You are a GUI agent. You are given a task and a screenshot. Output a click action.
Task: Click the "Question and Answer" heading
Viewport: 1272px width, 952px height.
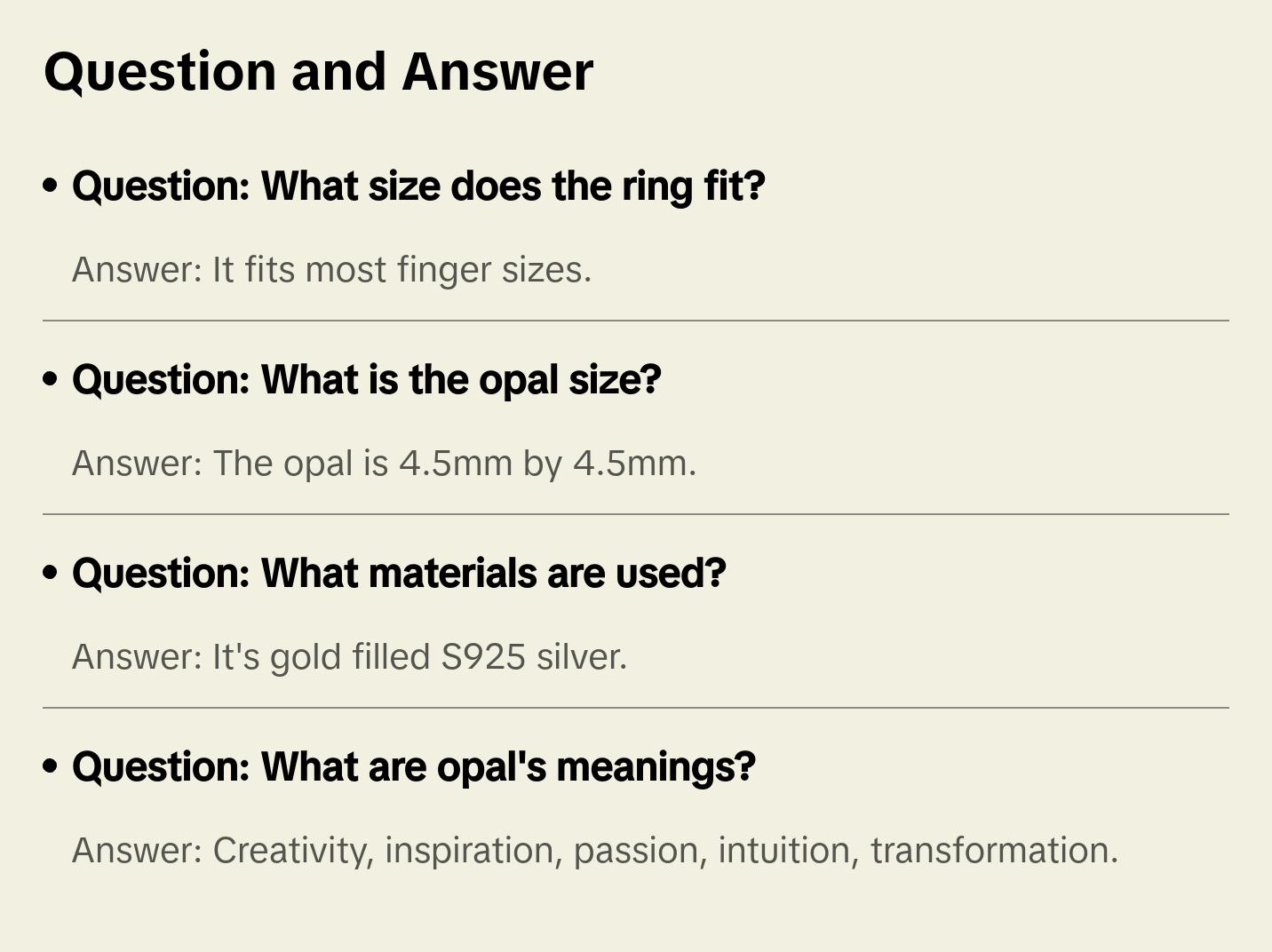point(319,72)
